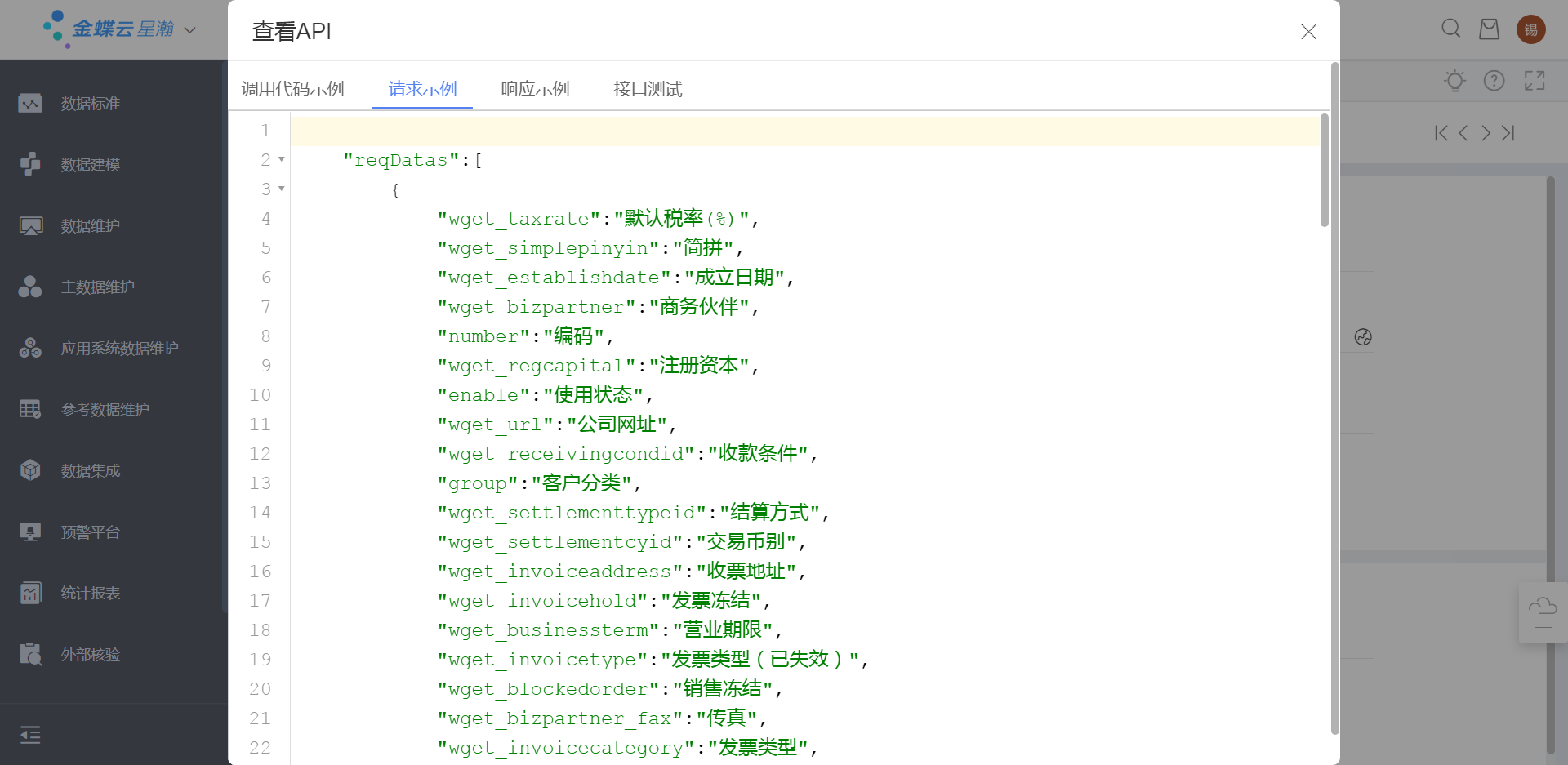The height and width of the screenshot is (765, 1568).
Task: Click "商务伙伴" value on line 7
Action: pyautogui.click(x=699, y=307)
